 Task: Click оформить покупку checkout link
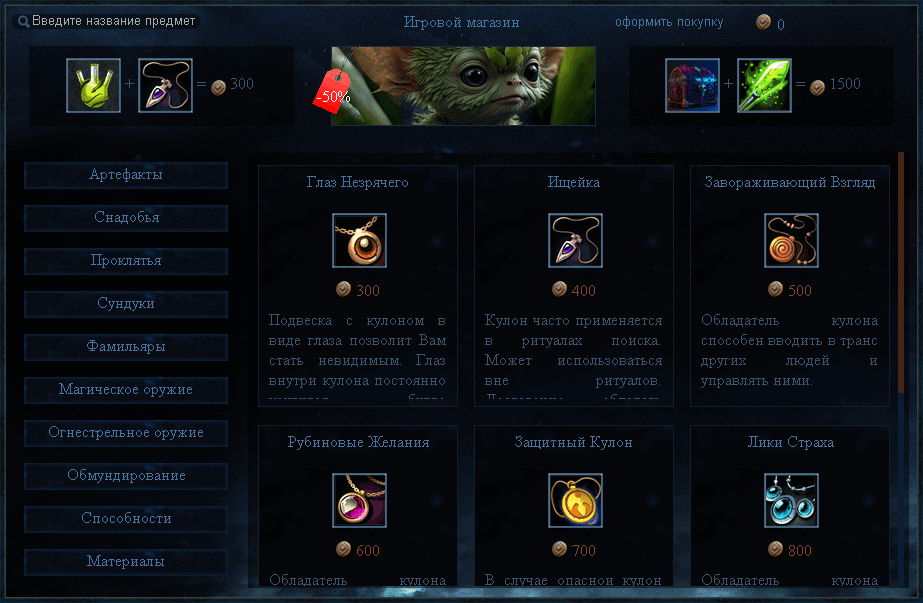point(669,22)
